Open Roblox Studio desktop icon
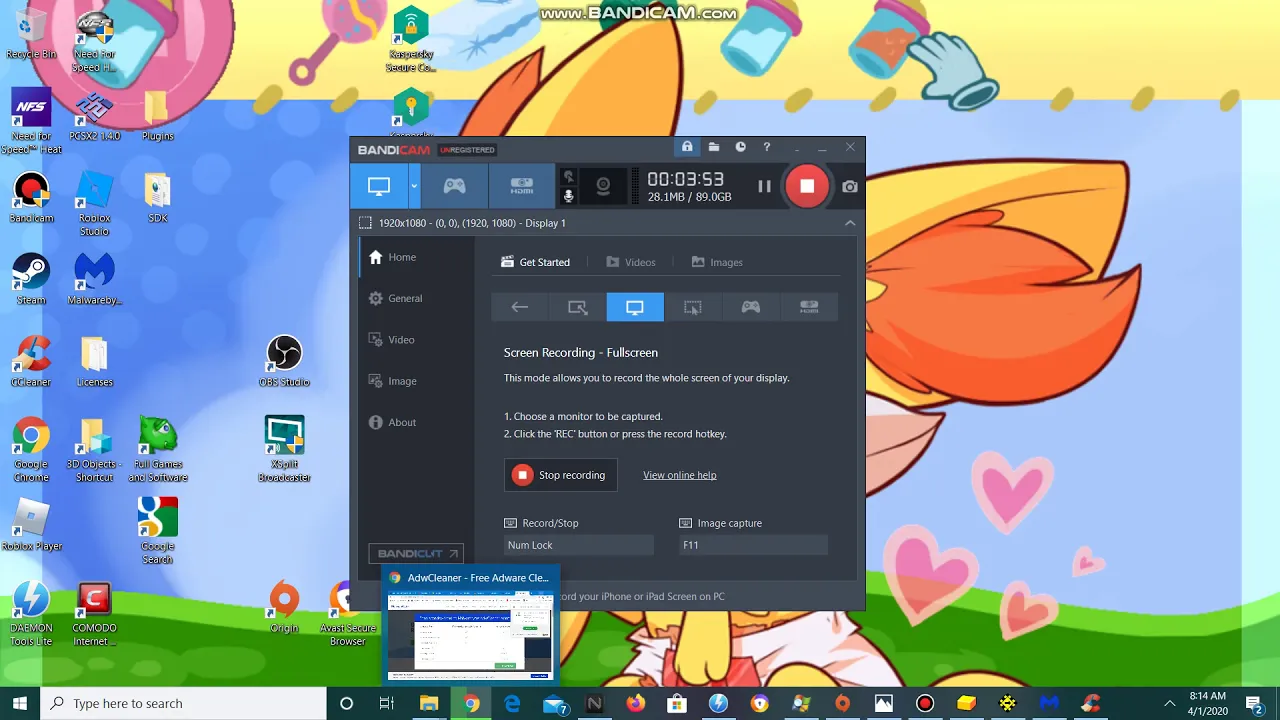Image resolution: width=1280 pixels, height=720 pixels. pos(94,205)
